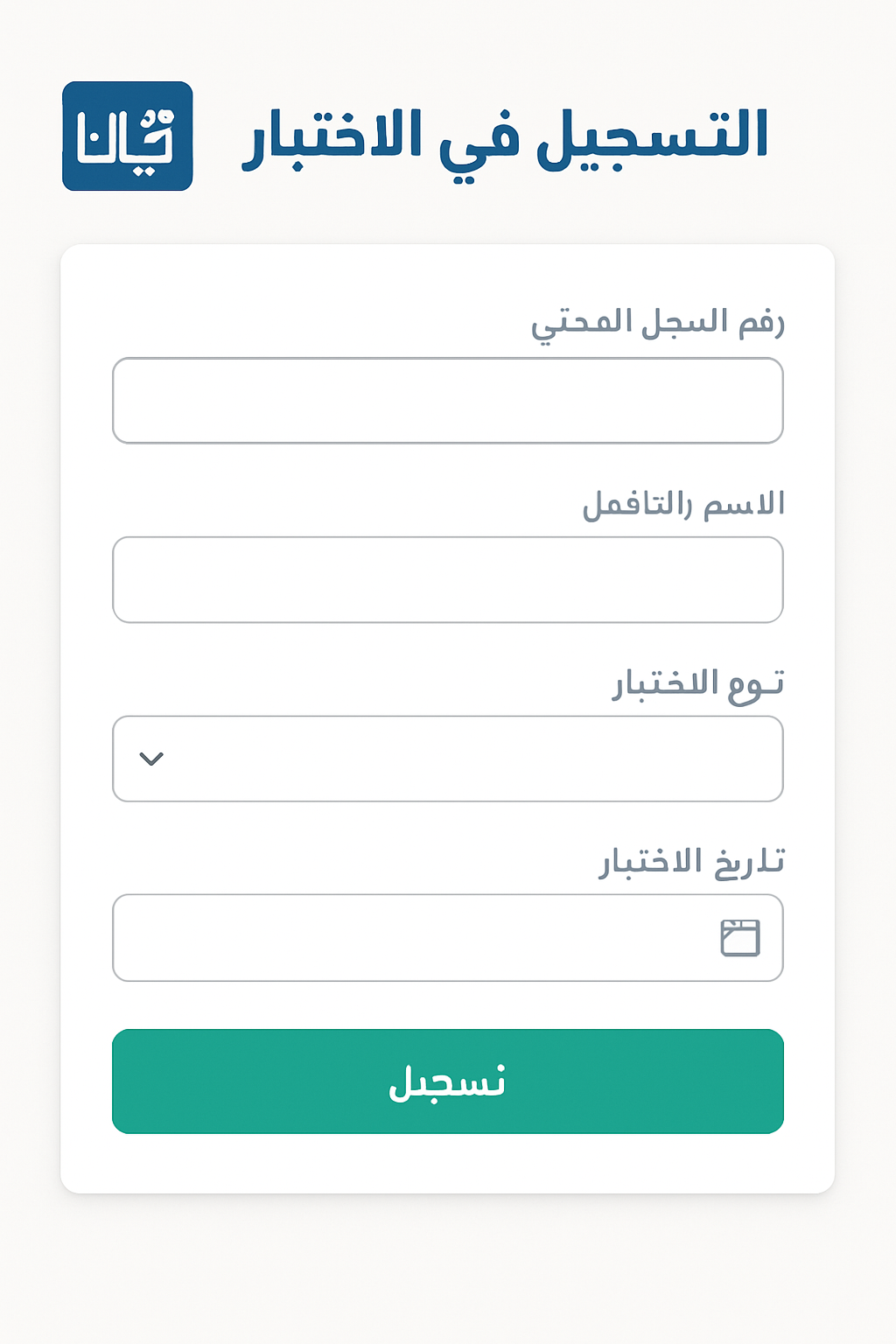Click the blue logo icon beside the title
The image size is (896, 1344).
click(x=128, y=136)
